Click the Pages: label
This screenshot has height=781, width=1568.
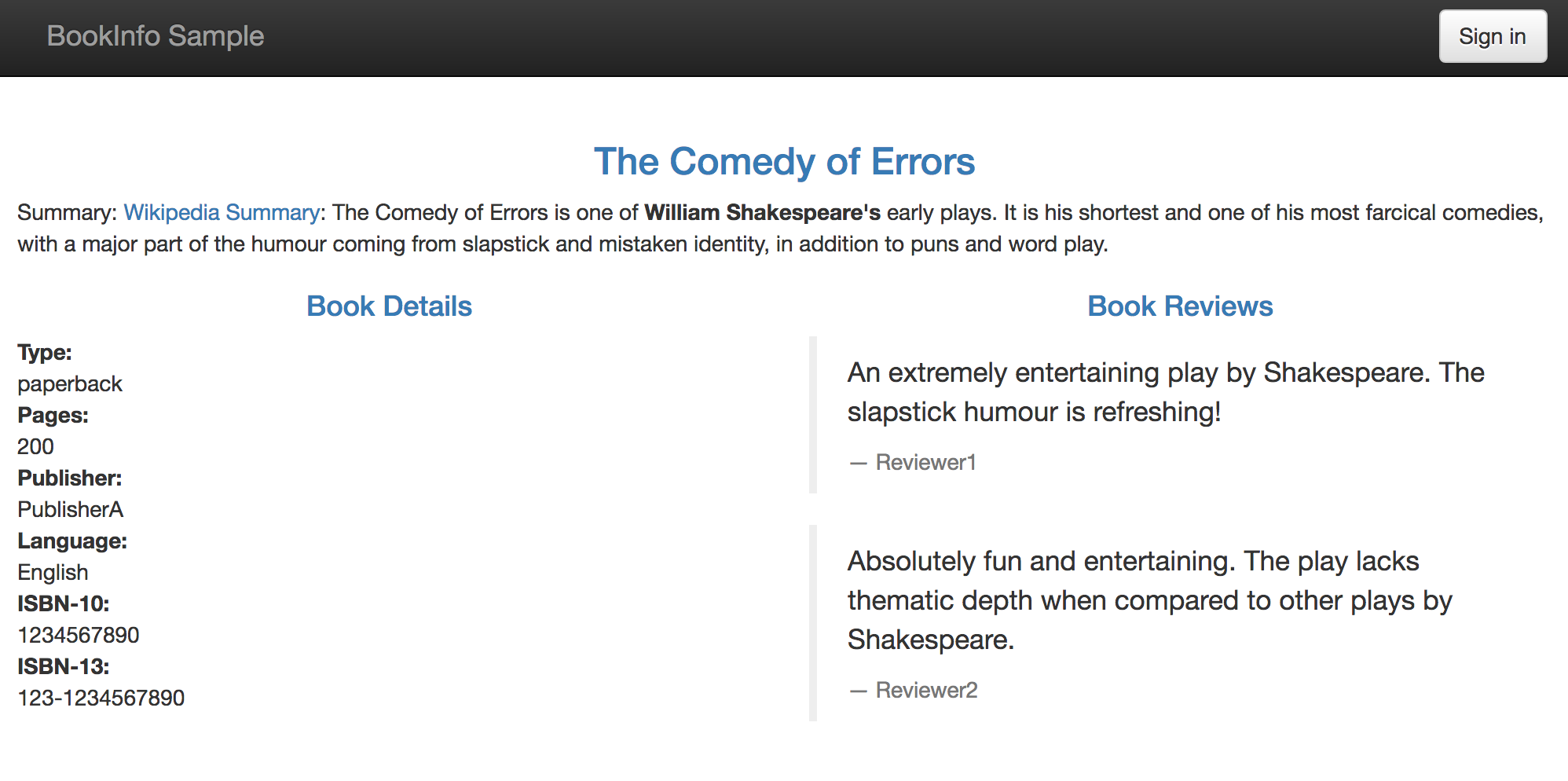[53, 415]
